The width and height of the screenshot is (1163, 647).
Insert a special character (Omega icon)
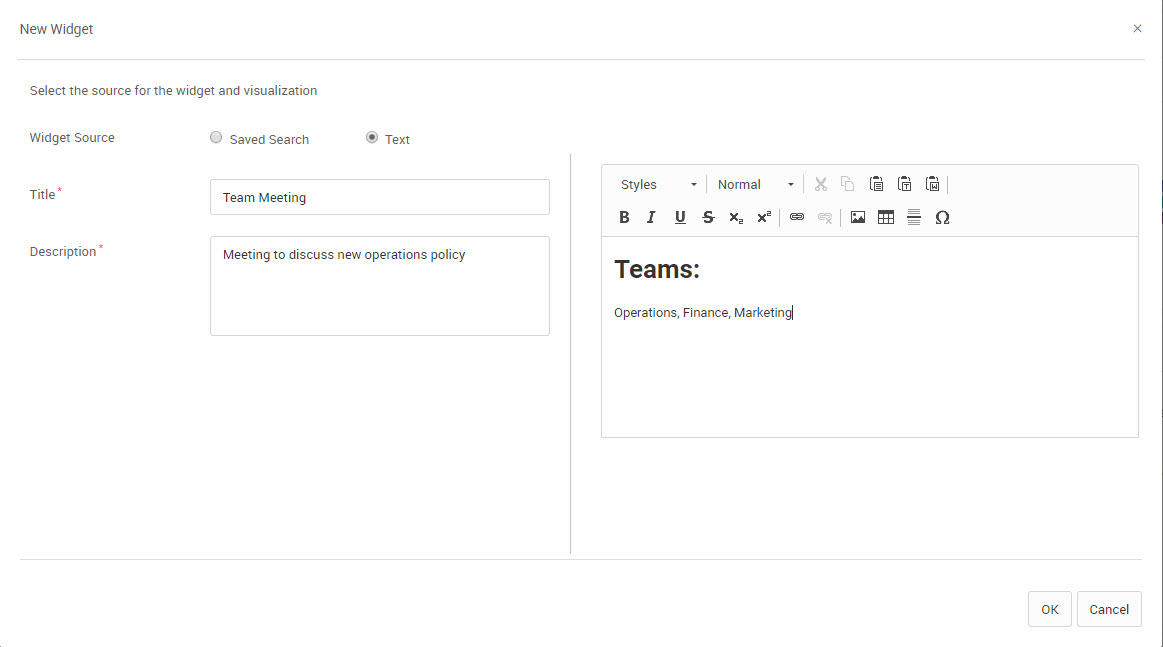942,217
